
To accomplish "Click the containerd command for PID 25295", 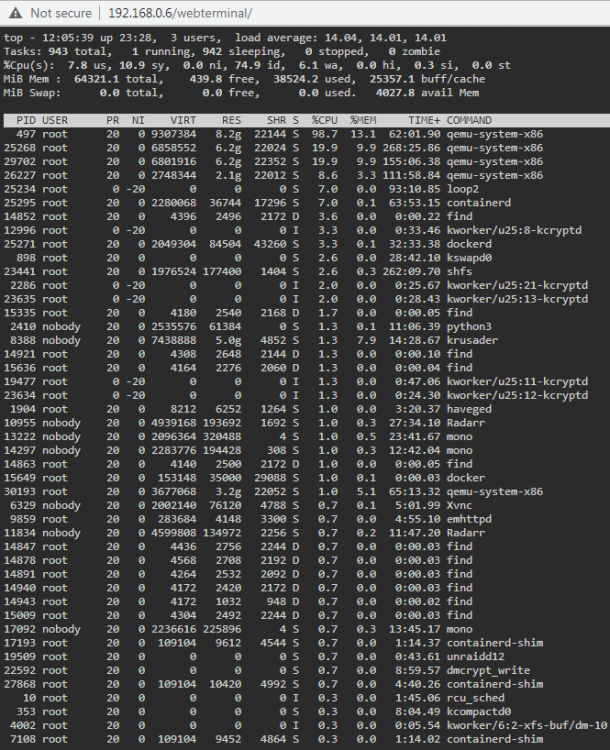I will [x=478, y=203].
